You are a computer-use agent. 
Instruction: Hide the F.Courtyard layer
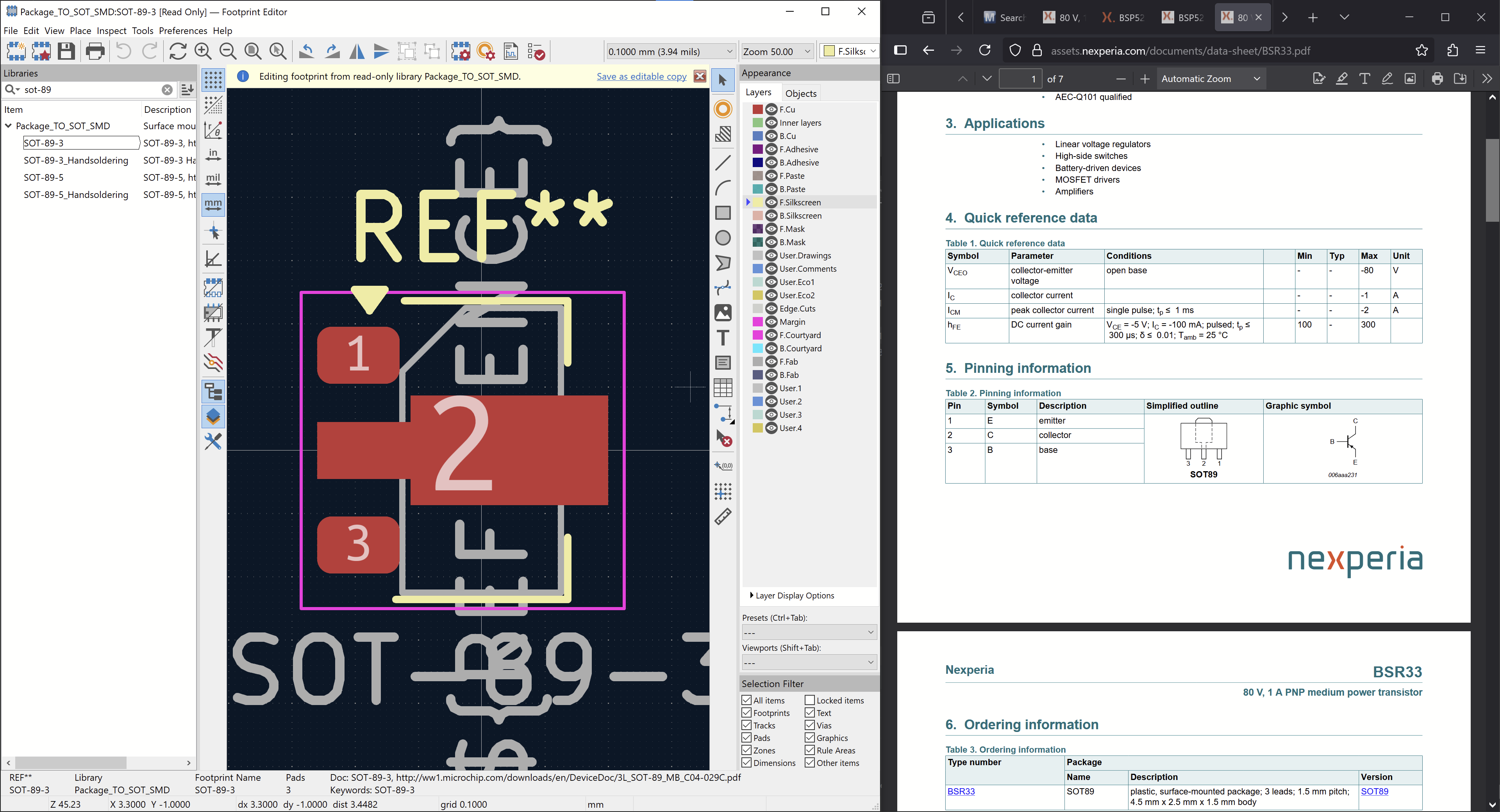coord(771,335)
